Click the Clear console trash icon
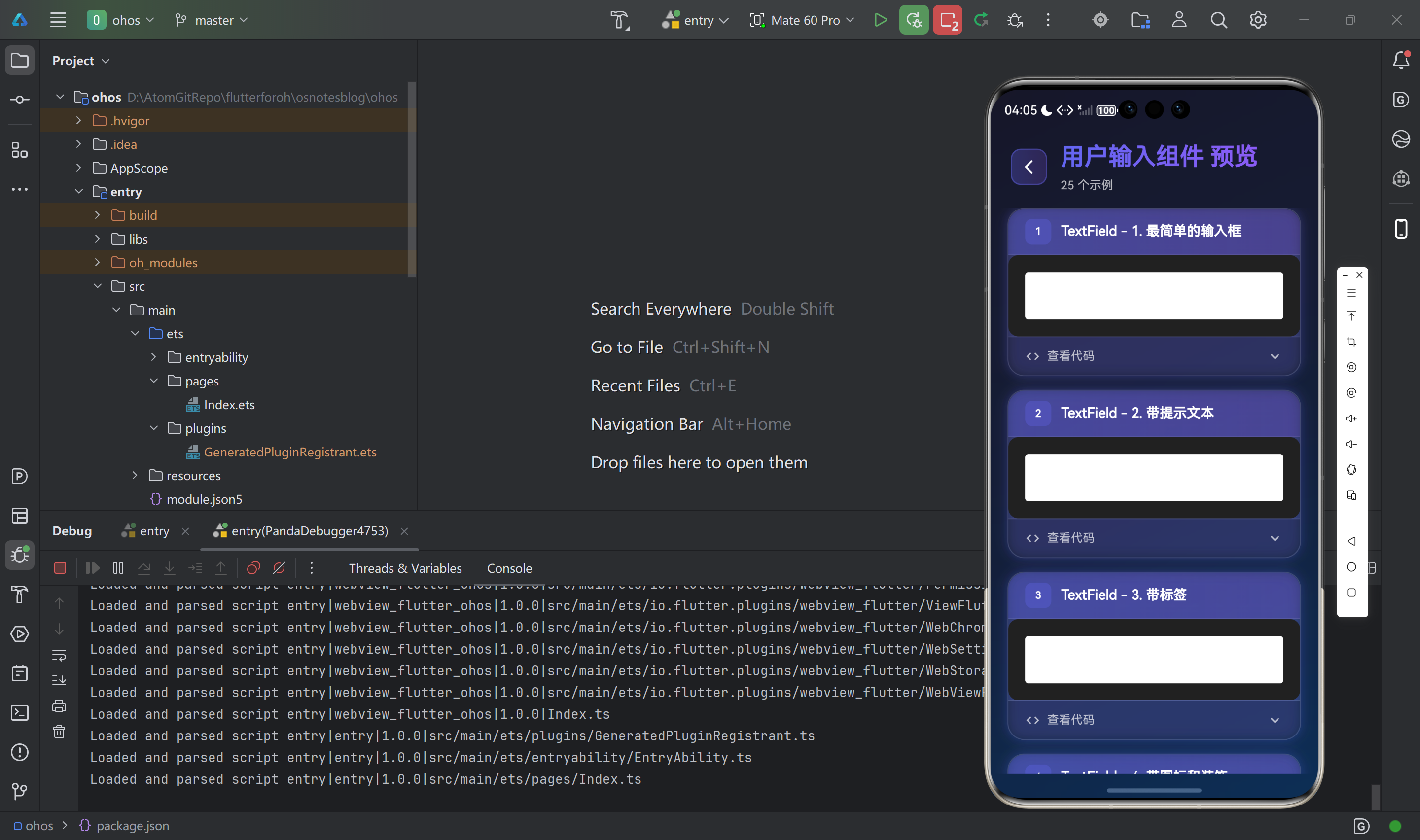The image size is (1420, 840). pyautogui.click(x=60, y=732)
